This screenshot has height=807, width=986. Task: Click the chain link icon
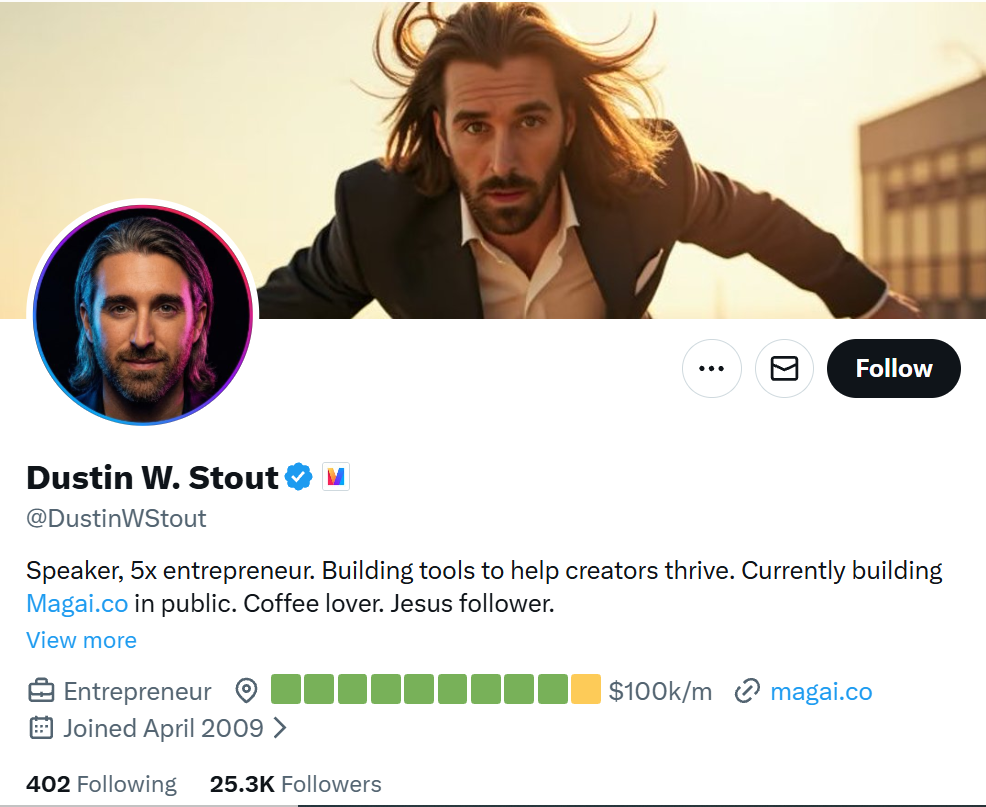[x=747, y=691]
